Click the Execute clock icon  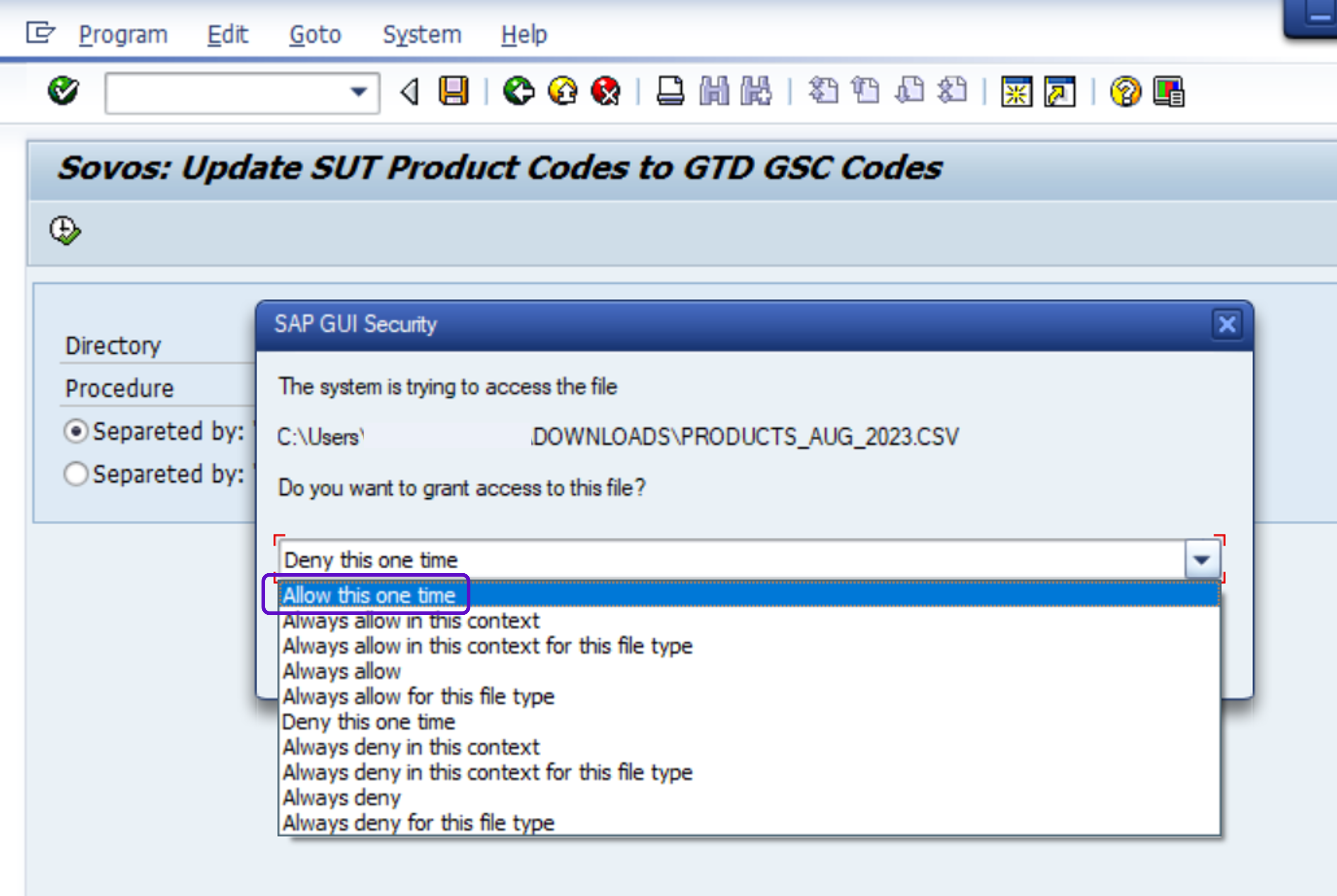[x=65, y=231]
